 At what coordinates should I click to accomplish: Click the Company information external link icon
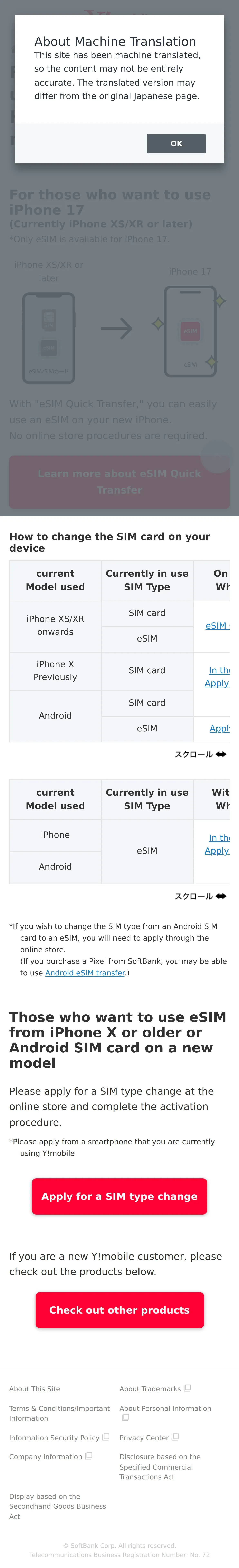[89, 1456]
